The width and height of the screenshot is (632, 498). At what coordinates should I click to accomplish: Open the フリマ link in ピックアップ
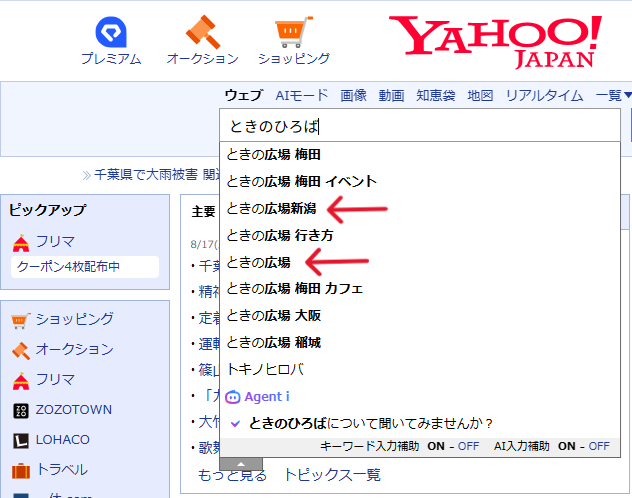55,242
